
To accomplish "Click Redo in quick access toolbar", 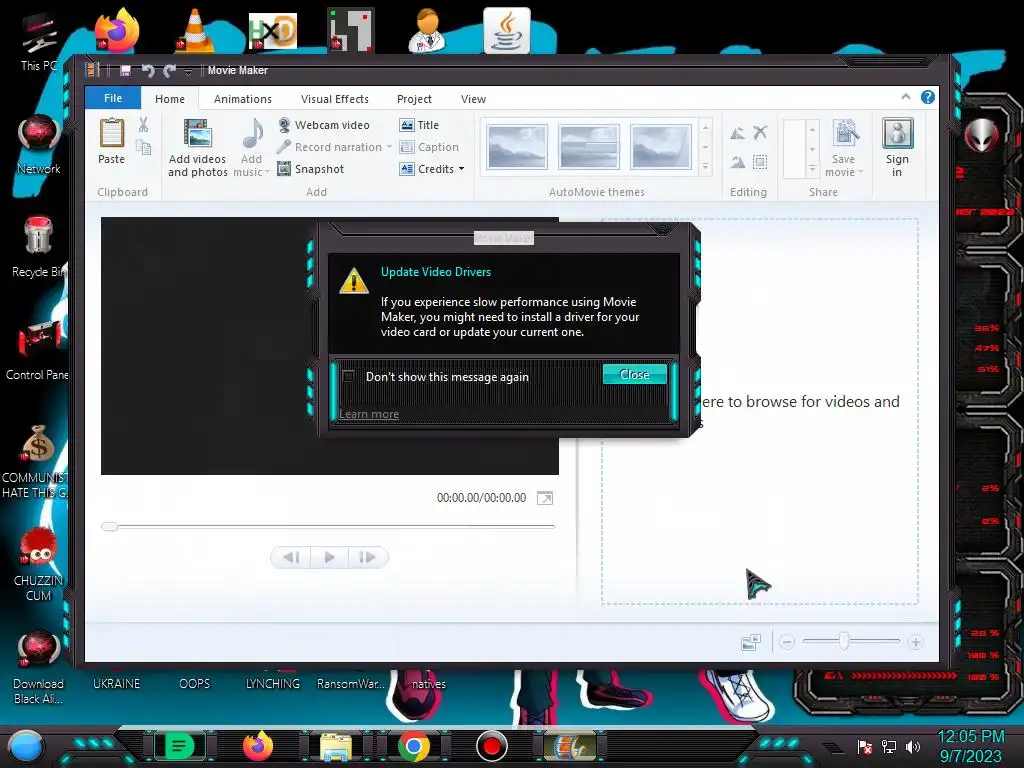I will coord(170,71).
